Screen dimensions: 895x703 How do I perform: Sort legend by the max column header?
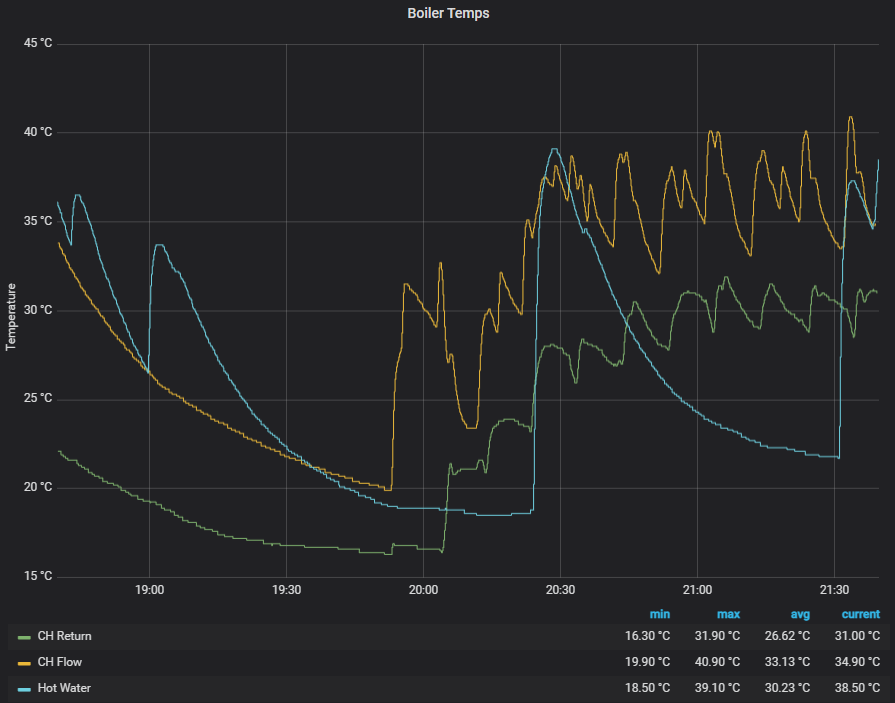728,615
